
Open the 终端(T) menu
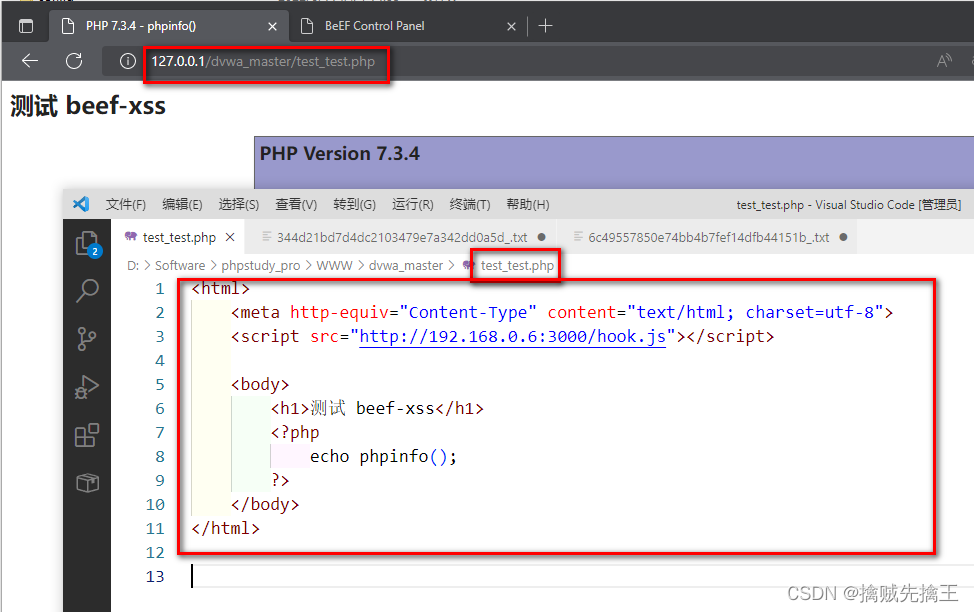click(x=470, y=204)
